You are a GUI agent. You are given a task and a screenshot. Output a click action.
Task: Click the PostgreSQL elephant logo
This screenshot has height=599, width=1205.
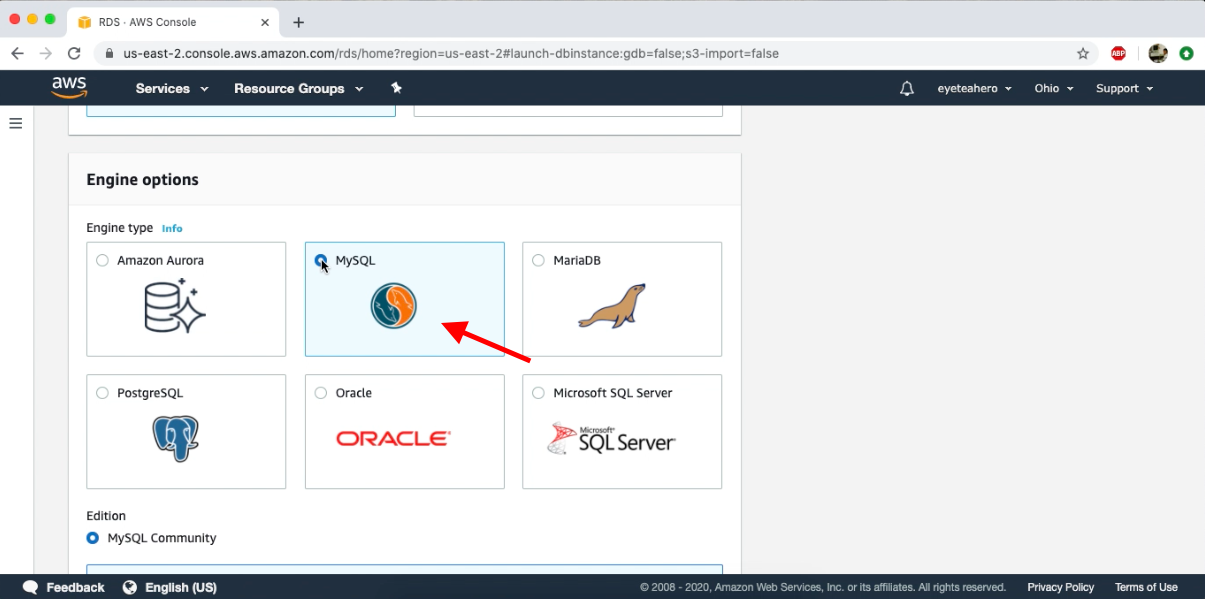(x=176, y=438)
